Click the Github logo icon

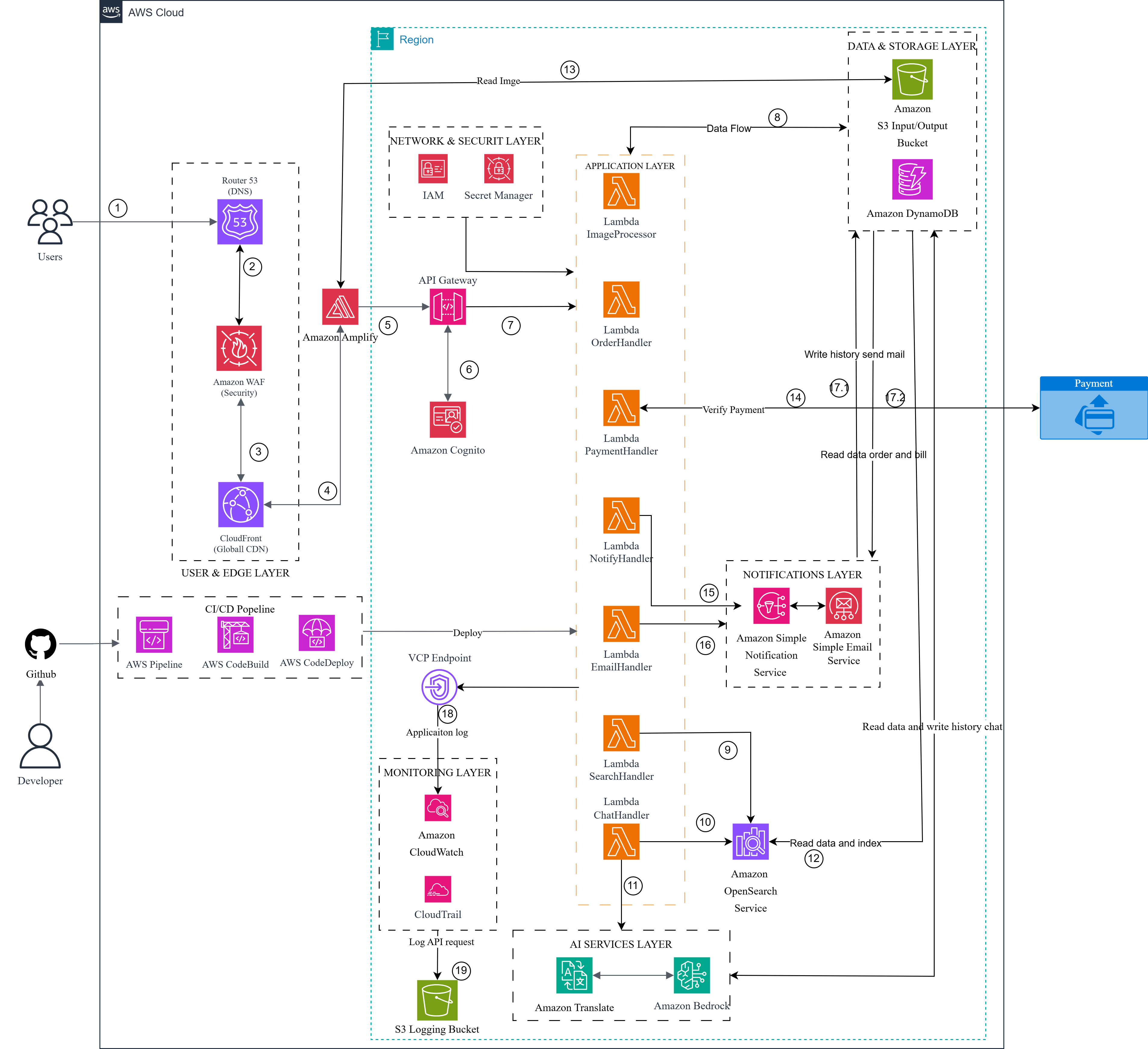pos(40,644)
